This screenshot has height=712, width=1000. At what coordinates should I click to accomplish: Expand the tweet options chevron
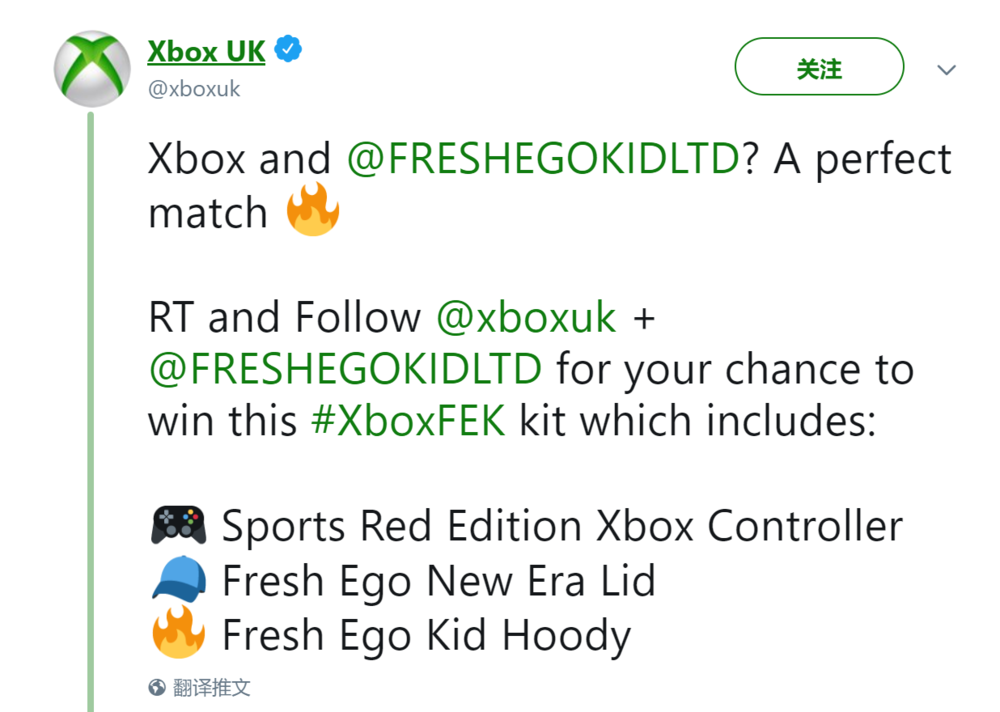[945, 70]
